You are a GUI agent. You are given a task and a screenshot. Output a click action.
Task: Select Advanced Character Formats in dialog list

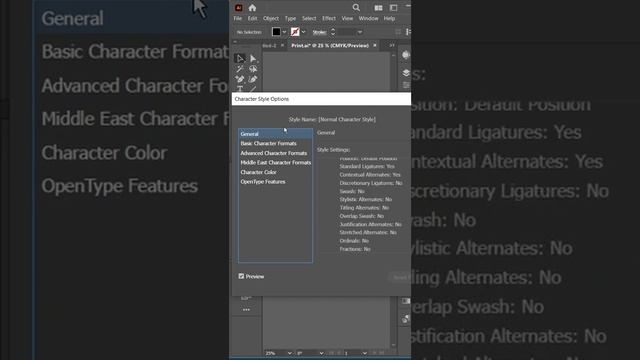pyautogui.click(x=276, y=153)
